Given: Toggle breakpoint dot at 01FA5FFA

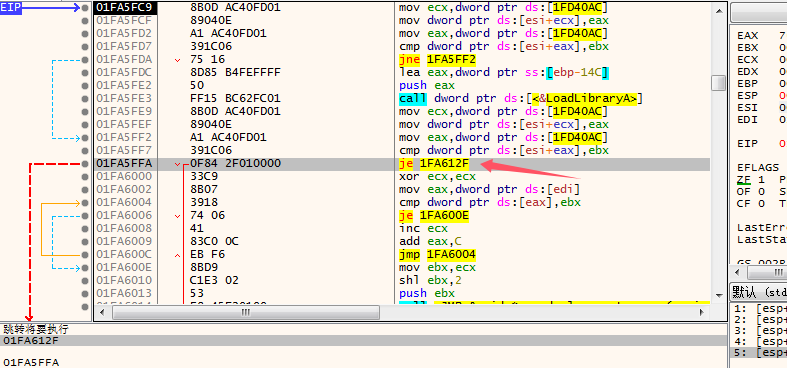Looking at the screenshot, I should coord(85,163).
